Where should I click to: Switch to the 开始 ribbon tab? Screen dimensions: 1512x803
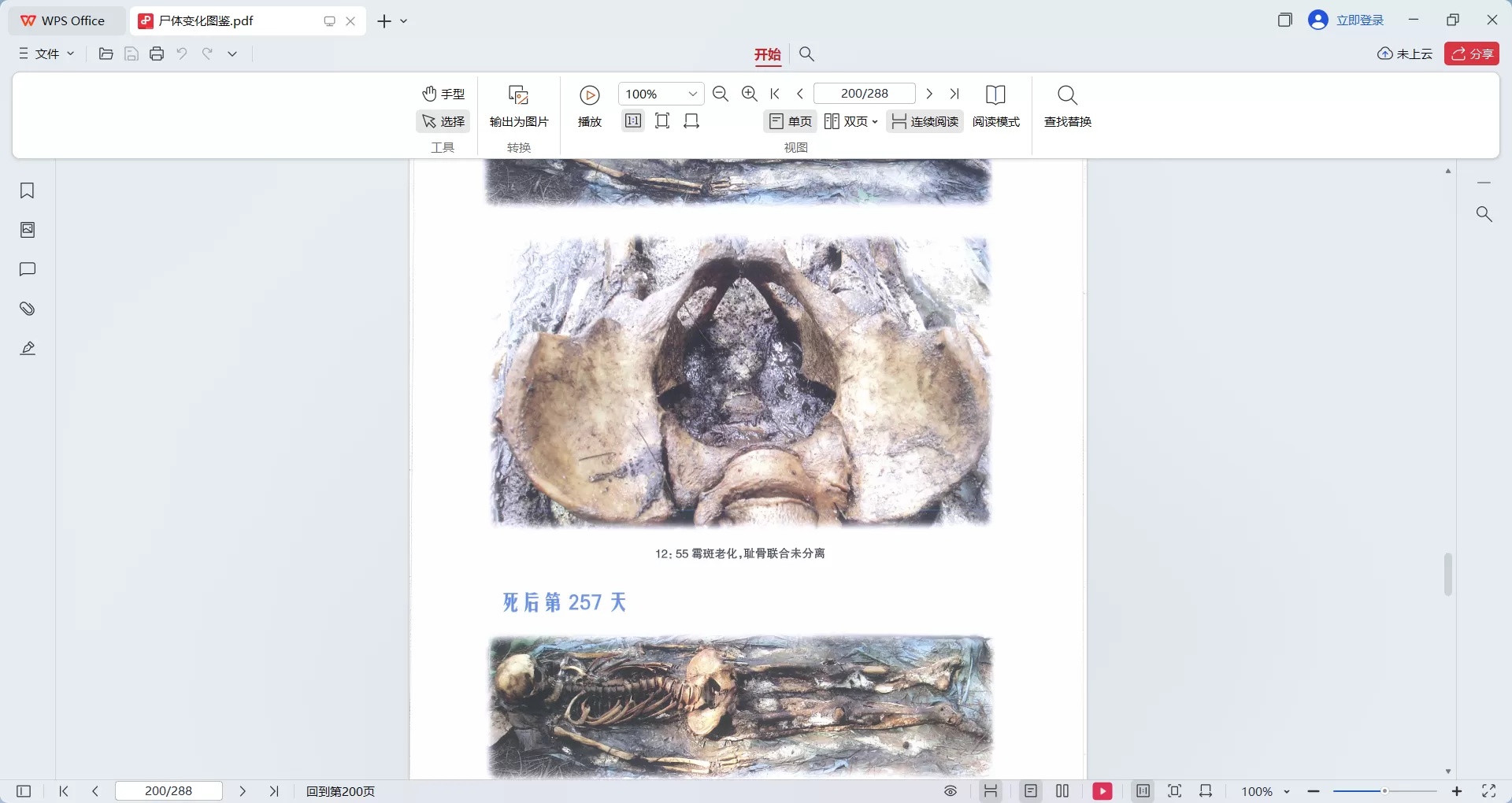click(x=768, y=55)
